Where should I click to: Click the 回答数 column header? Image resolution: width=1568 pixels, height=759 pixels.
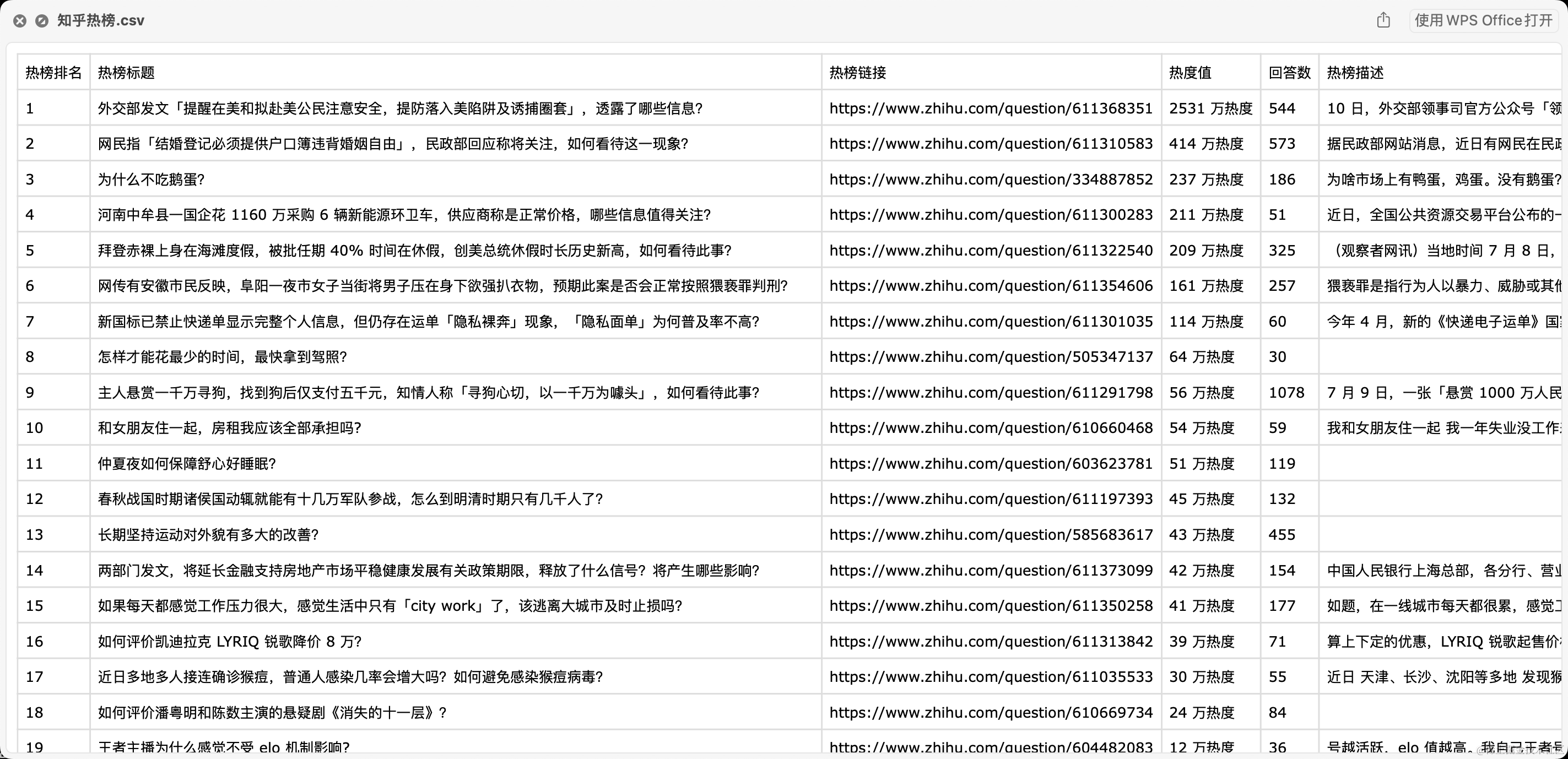coord(1288,73)
